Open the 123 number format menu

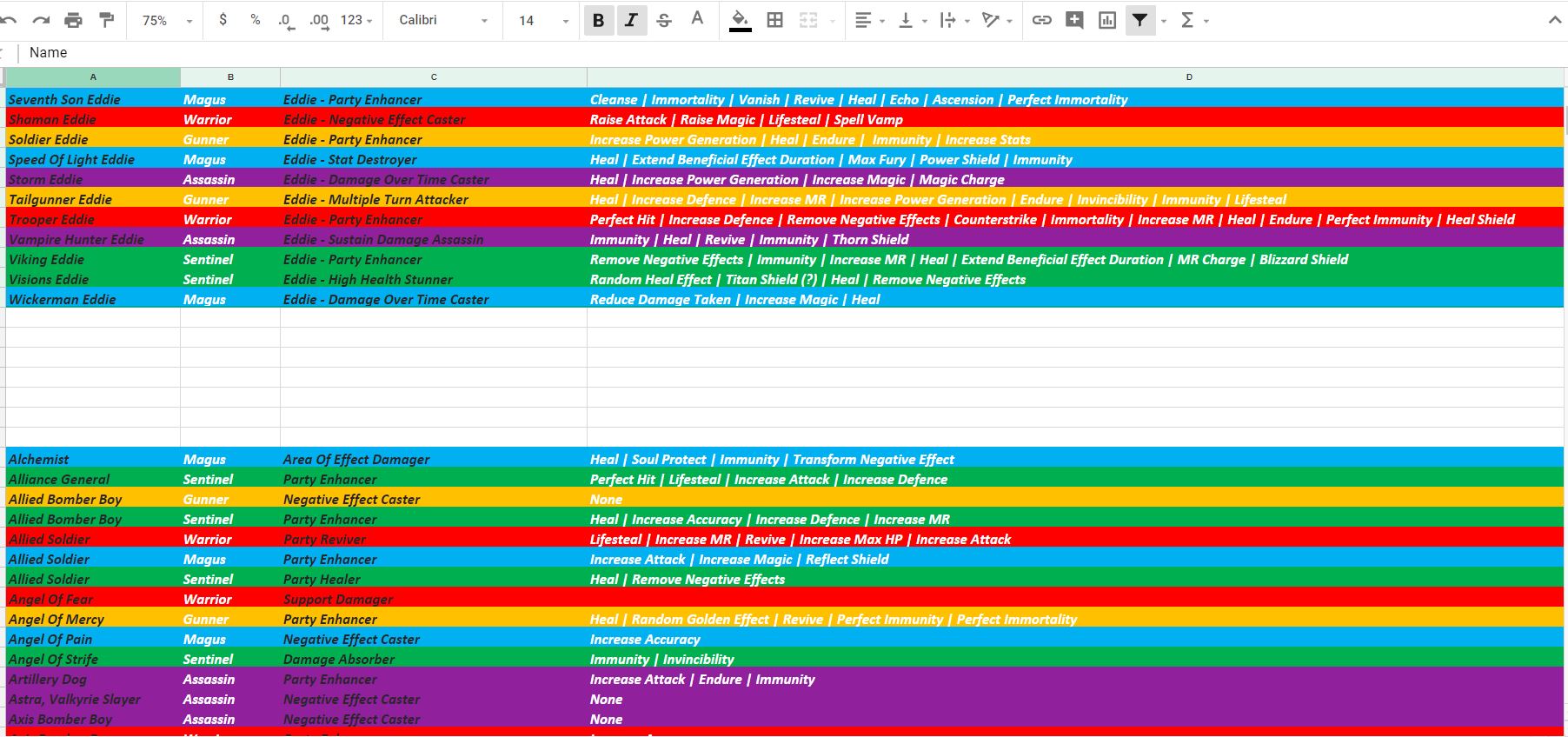(356, 20)
